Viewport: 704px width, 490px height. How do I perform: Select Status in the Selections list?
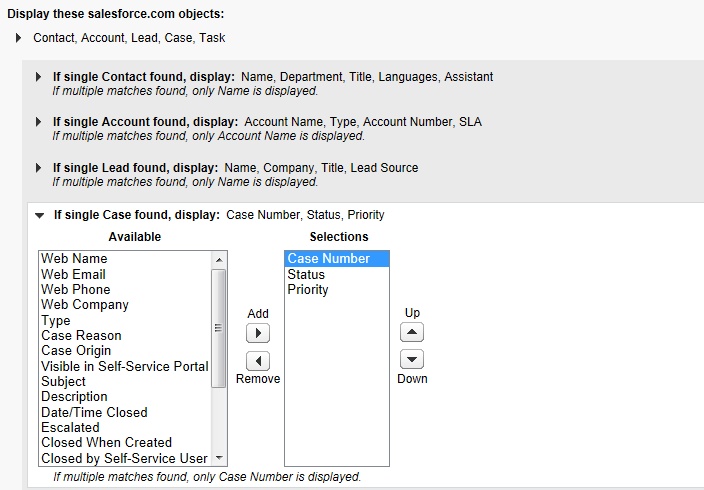click(306, 274)
